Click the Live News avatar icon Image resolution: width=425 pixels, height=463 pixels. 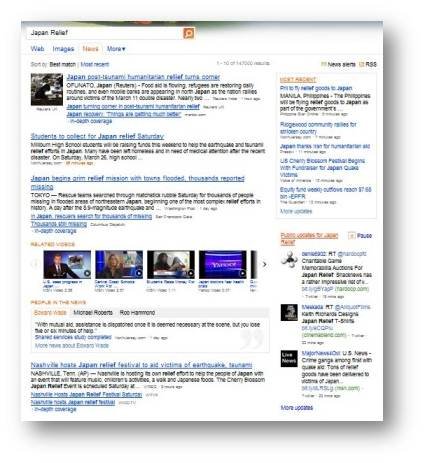tap(289, 358)
